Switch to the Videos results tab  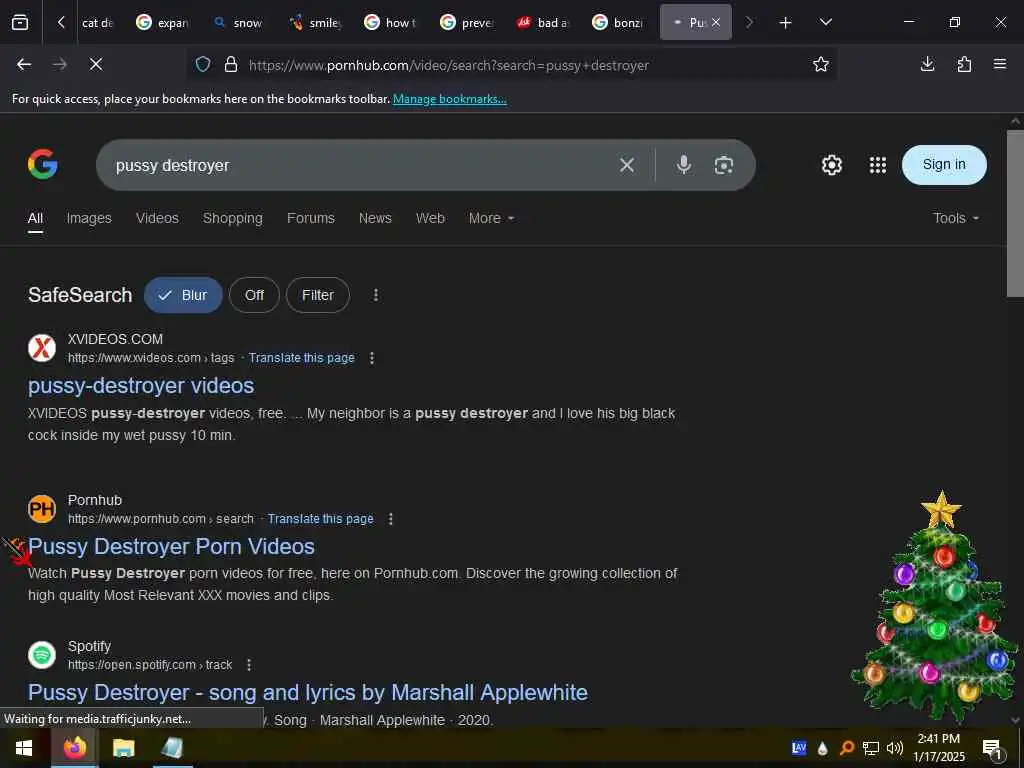click(x=157, y=218)
